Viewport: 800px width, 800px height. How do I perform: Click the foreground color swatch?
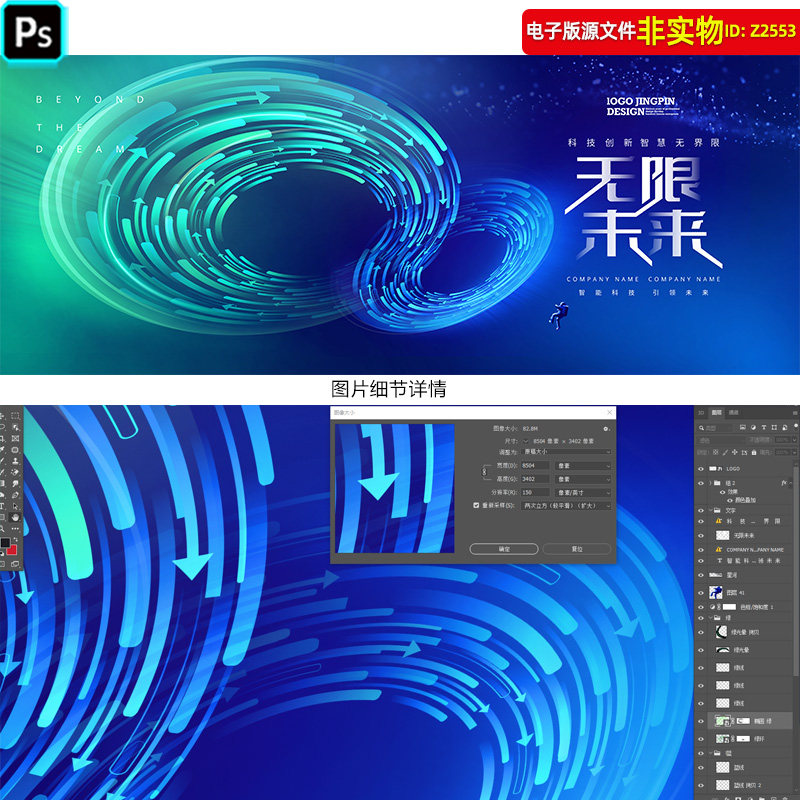[x=5, y=543]
